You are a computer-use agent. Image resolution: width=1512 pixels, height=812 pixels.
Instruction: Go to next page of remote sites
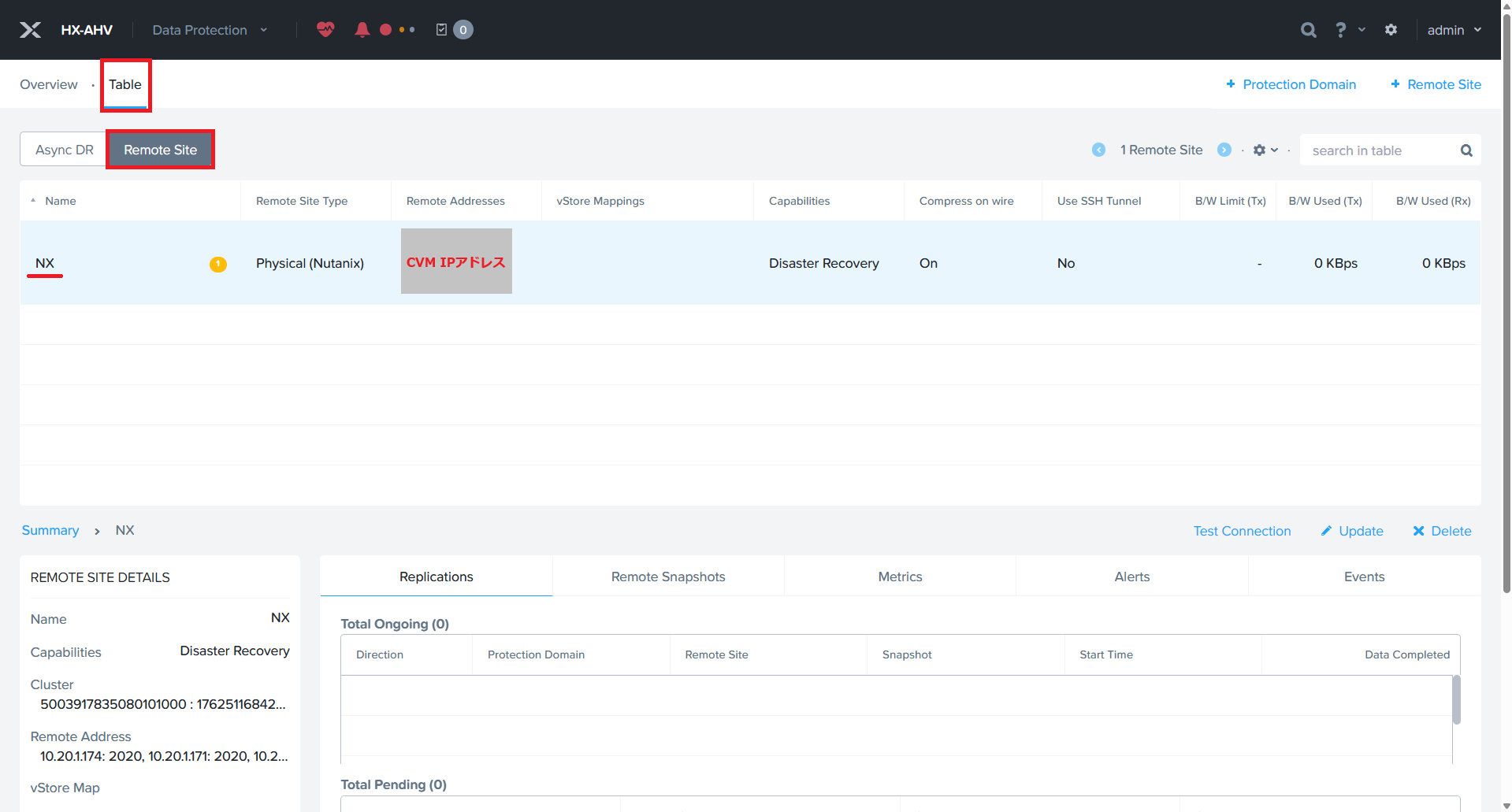click(x=1224, y=150)
